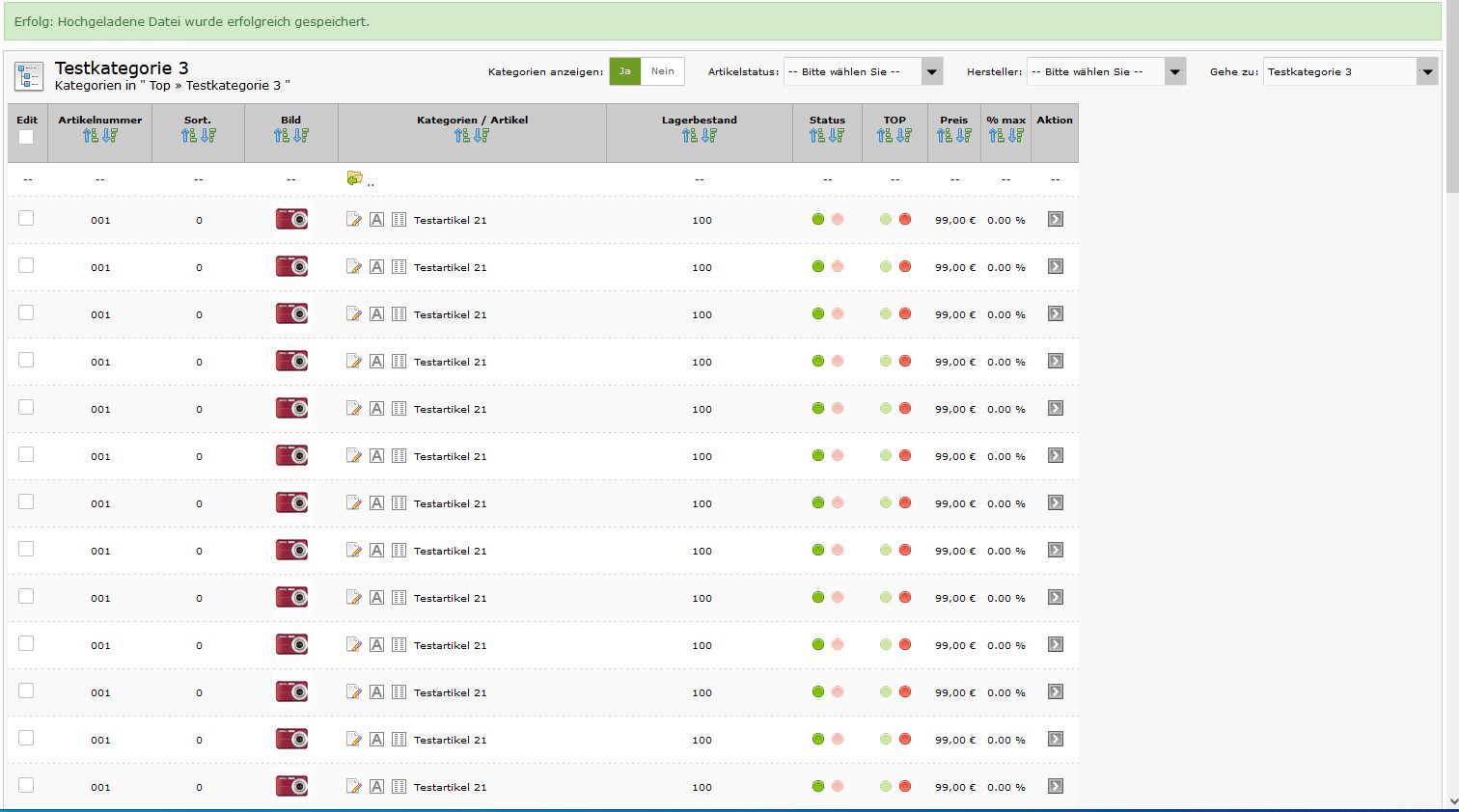The height and width of the screenshot is (812, 1459).
Task: Open the 'Gehe zu' Testkategorie 3 dropdown
Action: [x=1349, y=71]
